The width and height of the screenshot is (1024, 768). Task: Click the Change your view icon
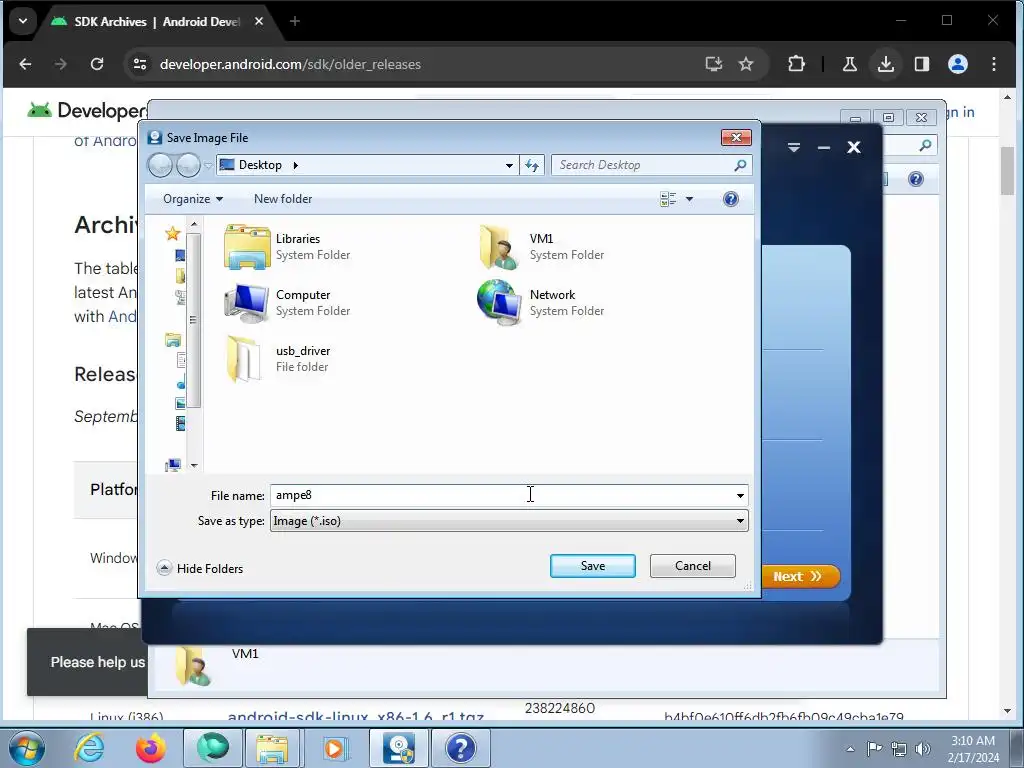[x=668, y=199]
